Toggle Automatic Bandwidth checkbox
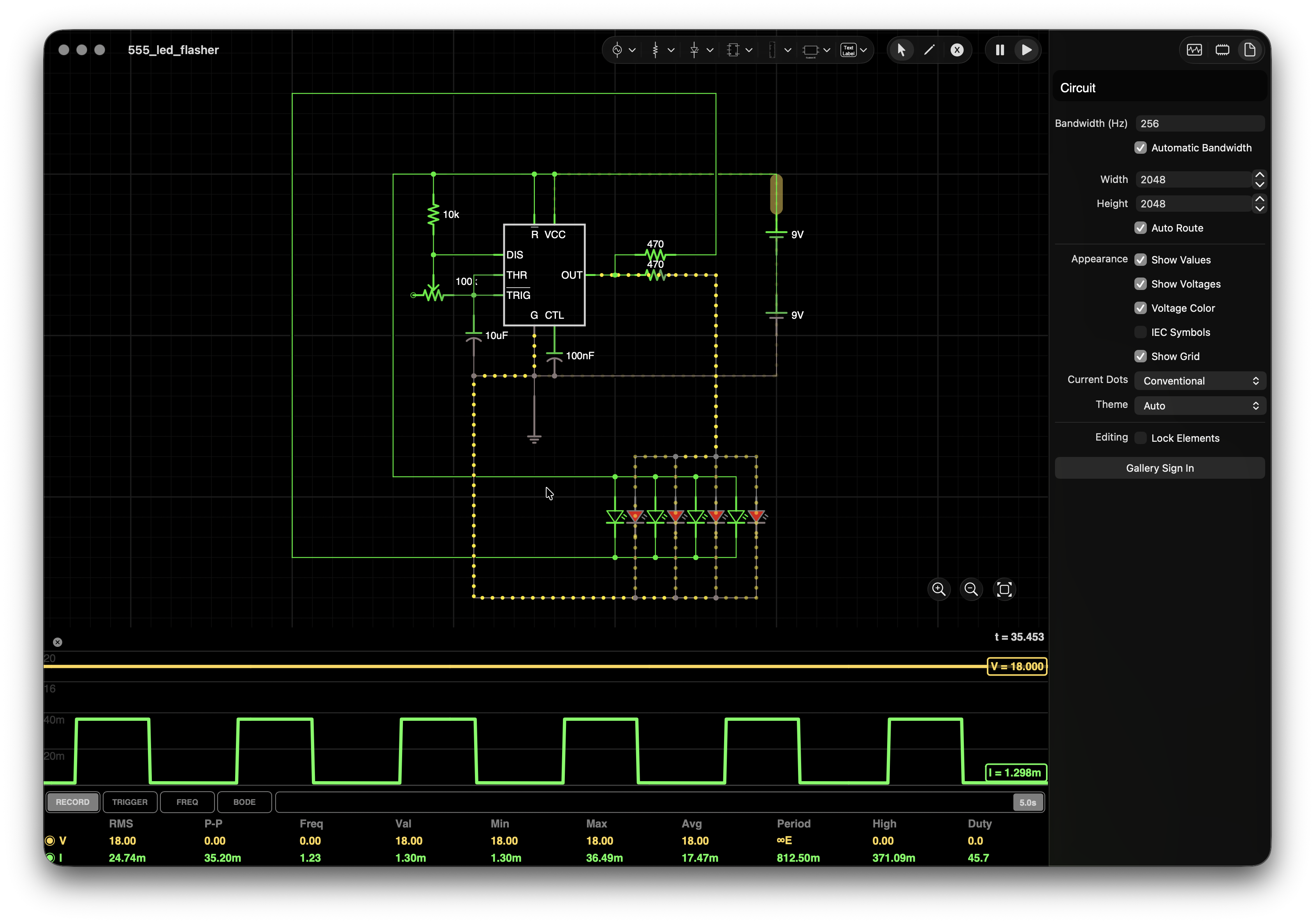The width and height of the screenshot is (1315, 924). point(1141,148)
